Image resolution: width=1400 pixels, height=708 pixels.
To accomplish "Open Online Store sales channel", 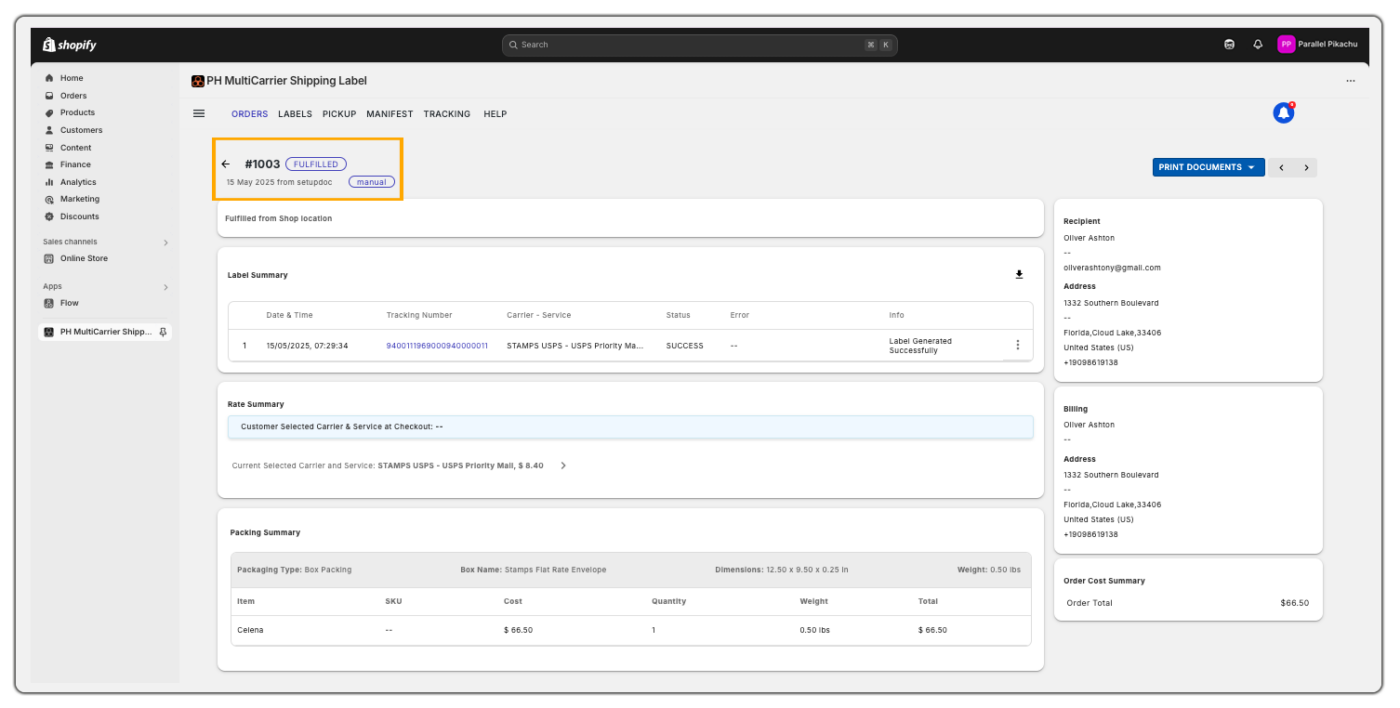I will [84, 259].
